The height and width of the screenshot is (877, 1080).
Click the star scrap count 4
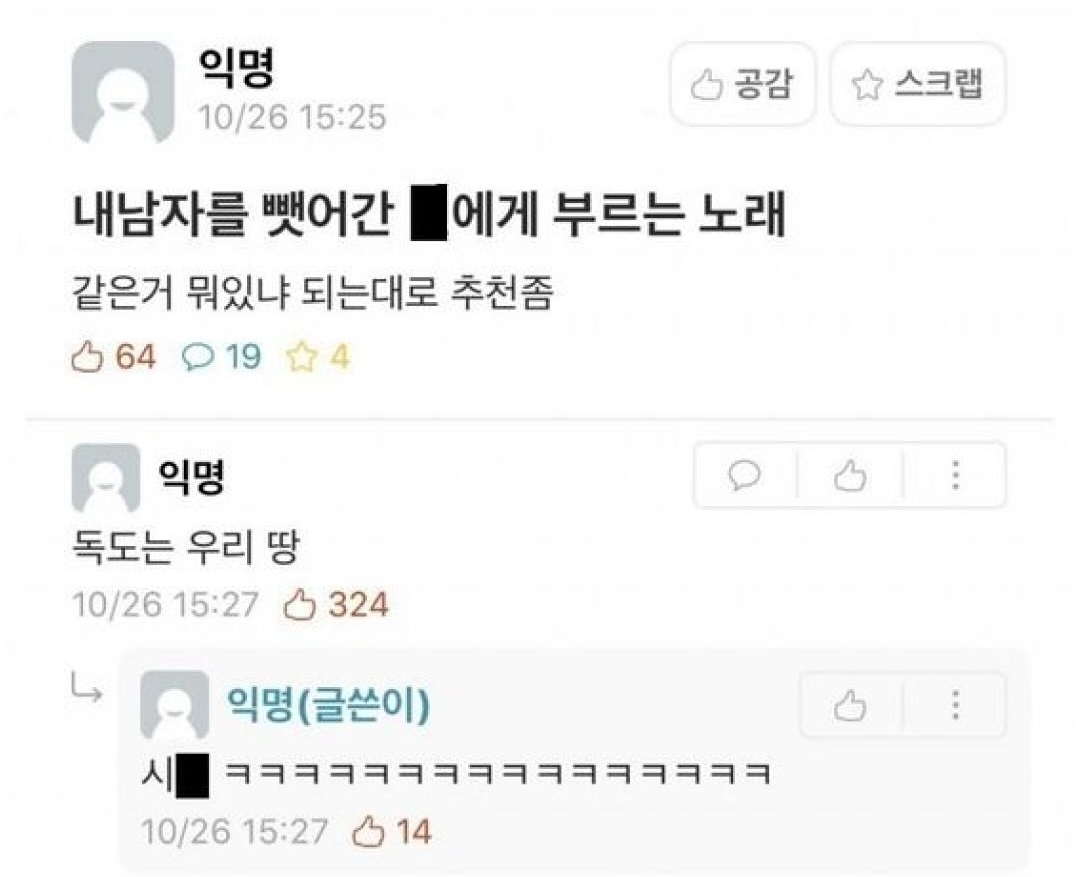(318, 357)
